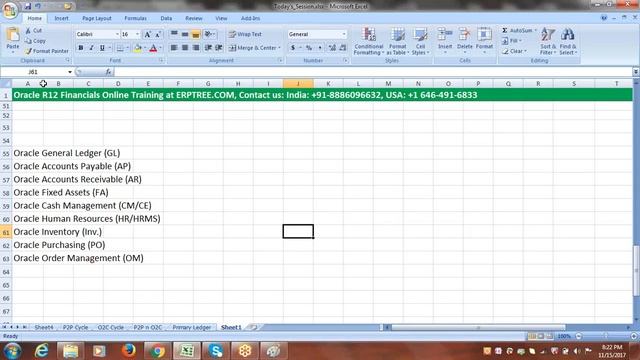640x360 pixels.
Task: Click Delete cells button
Action: (x=464, y=40)
